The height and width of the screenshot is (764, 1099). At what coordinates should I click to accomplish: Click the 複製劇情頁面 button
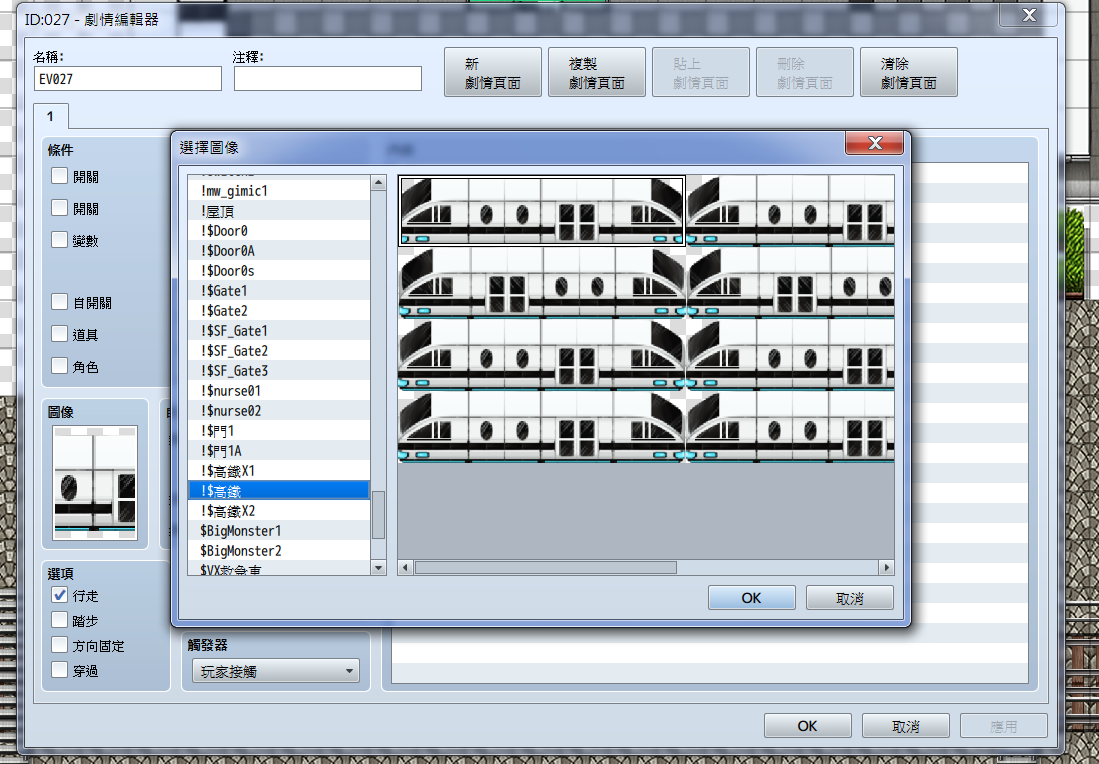click(x=596, y=72)
